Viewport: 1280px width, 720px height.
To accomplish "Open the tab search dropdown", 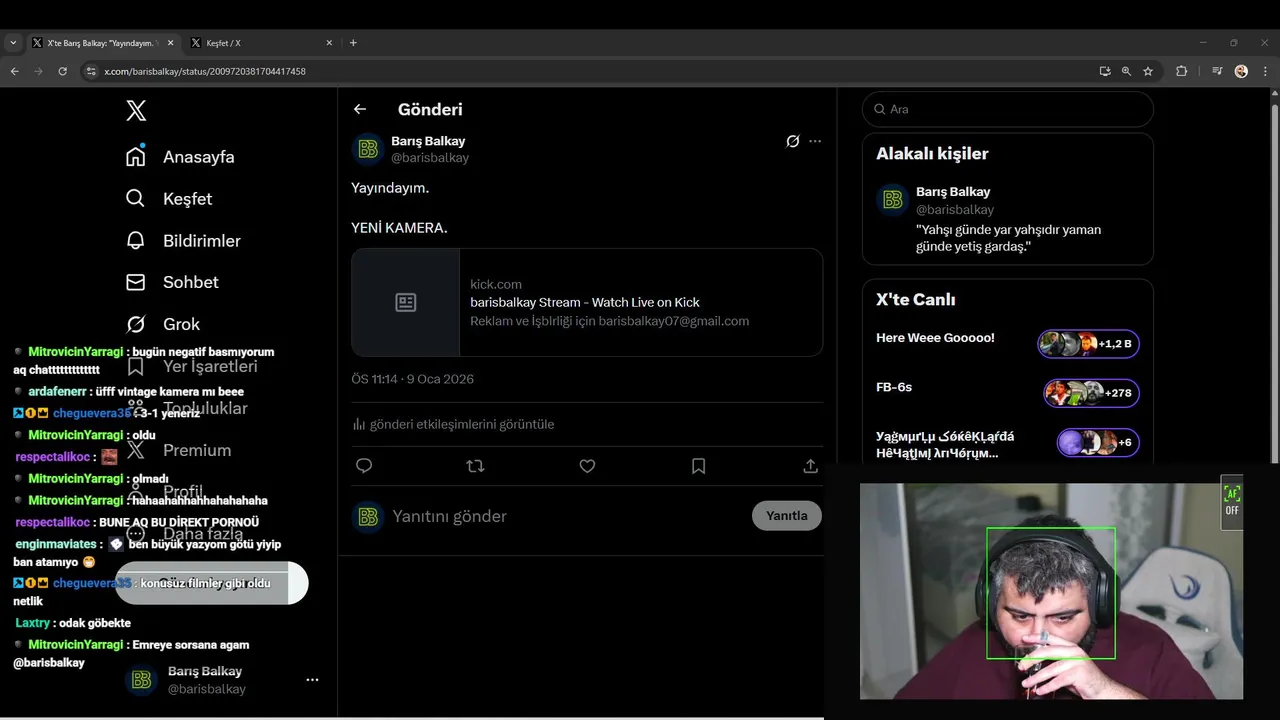I will [x=12, y=43].
